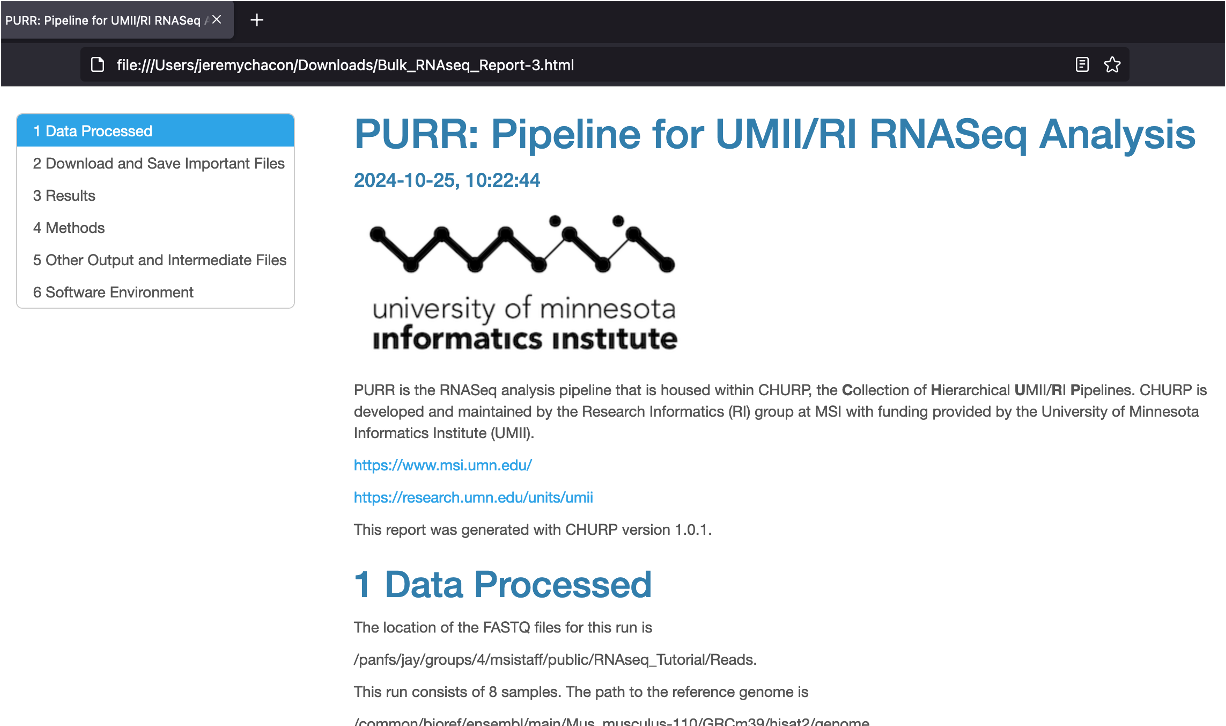Image resolution: width=1226 pixels, height=726 pixels.
Task: Open a new browser tab
Action: coord(257,20)
